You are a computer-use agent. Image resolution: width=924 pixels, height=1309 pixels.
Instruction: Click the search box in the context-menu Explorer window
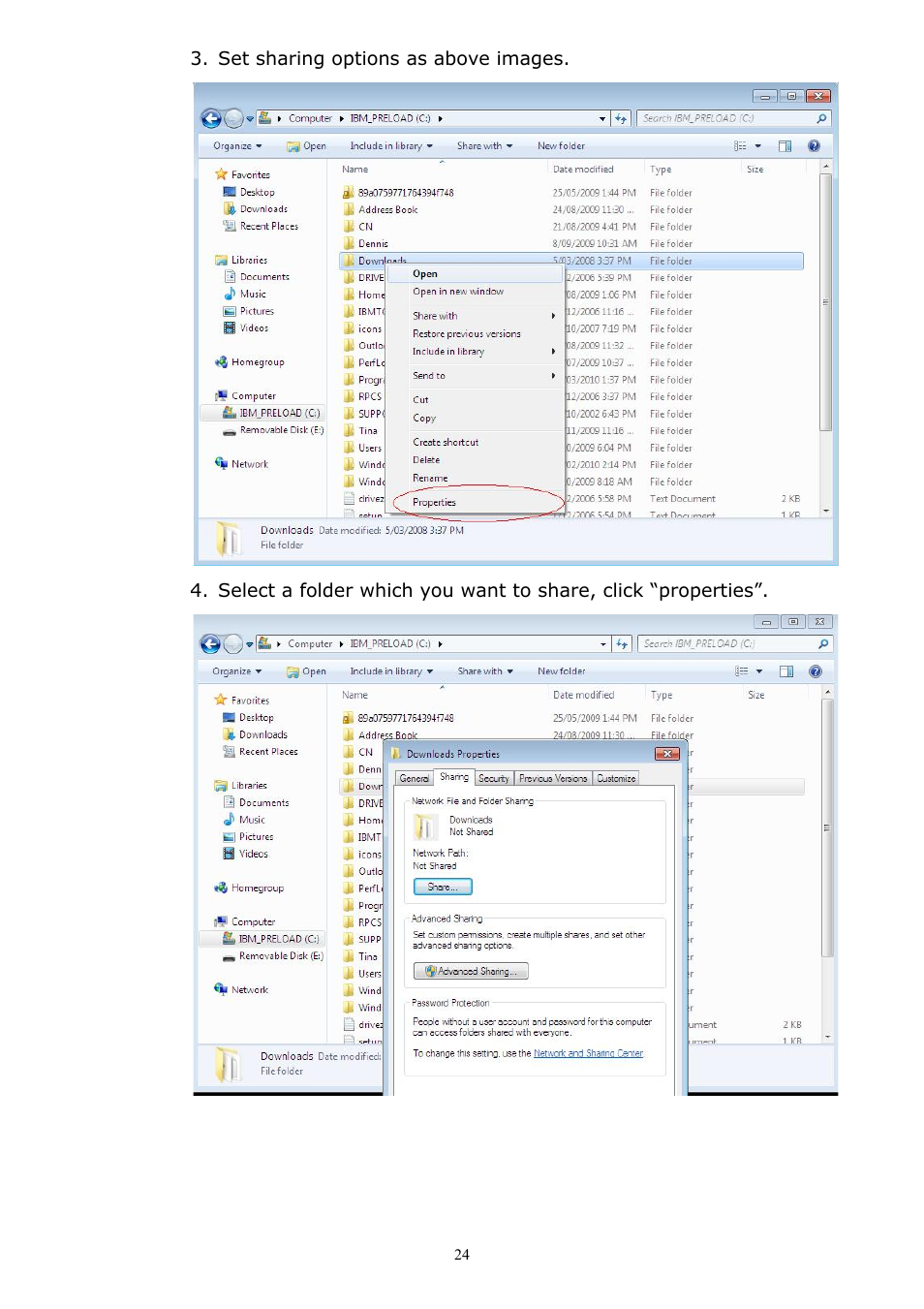734,118
